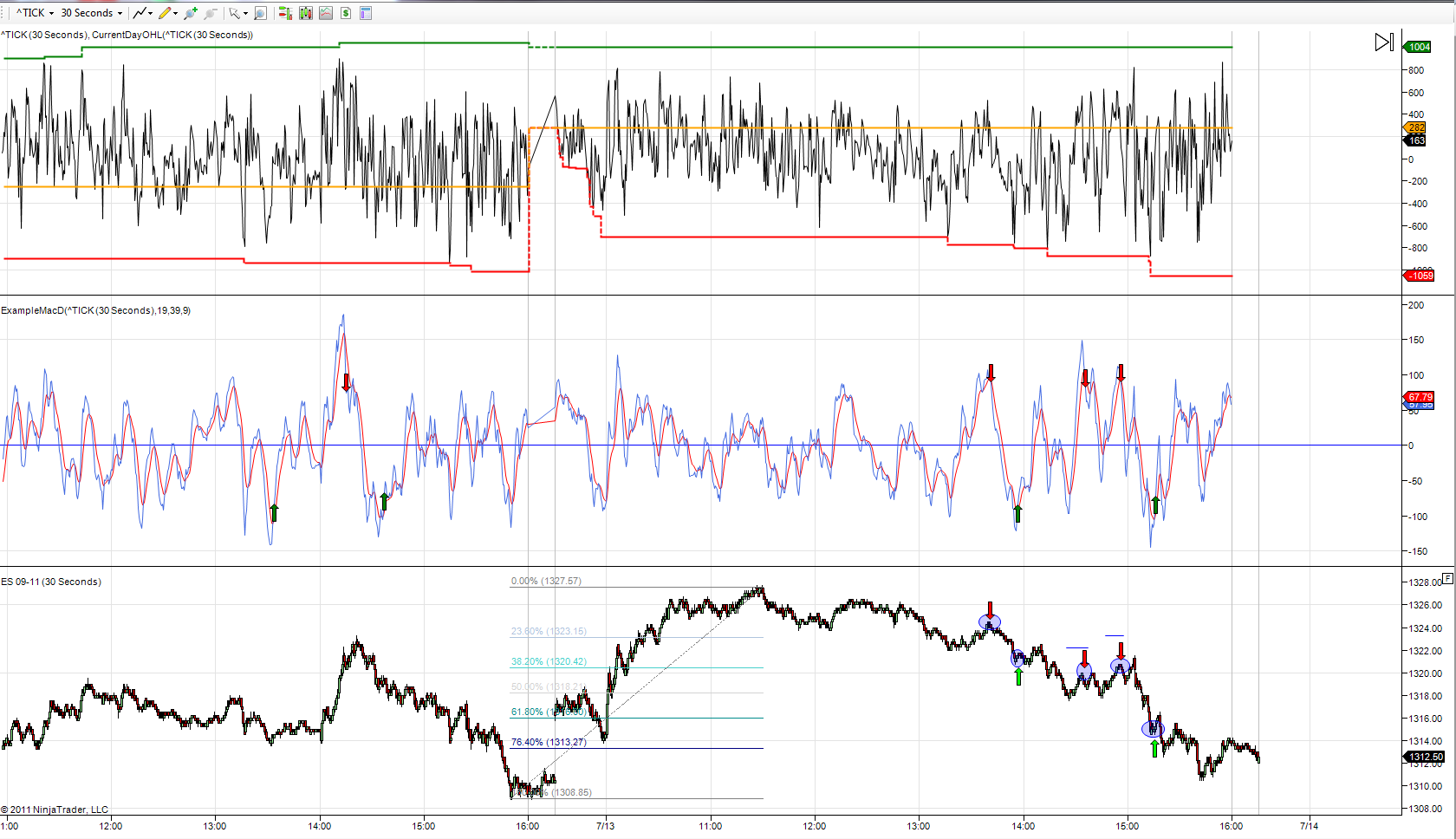Screen dimensions: 1456x839
Task: Select the 76.40% (1313.27) Fibonacci label
Action: (x=549, y=742)
